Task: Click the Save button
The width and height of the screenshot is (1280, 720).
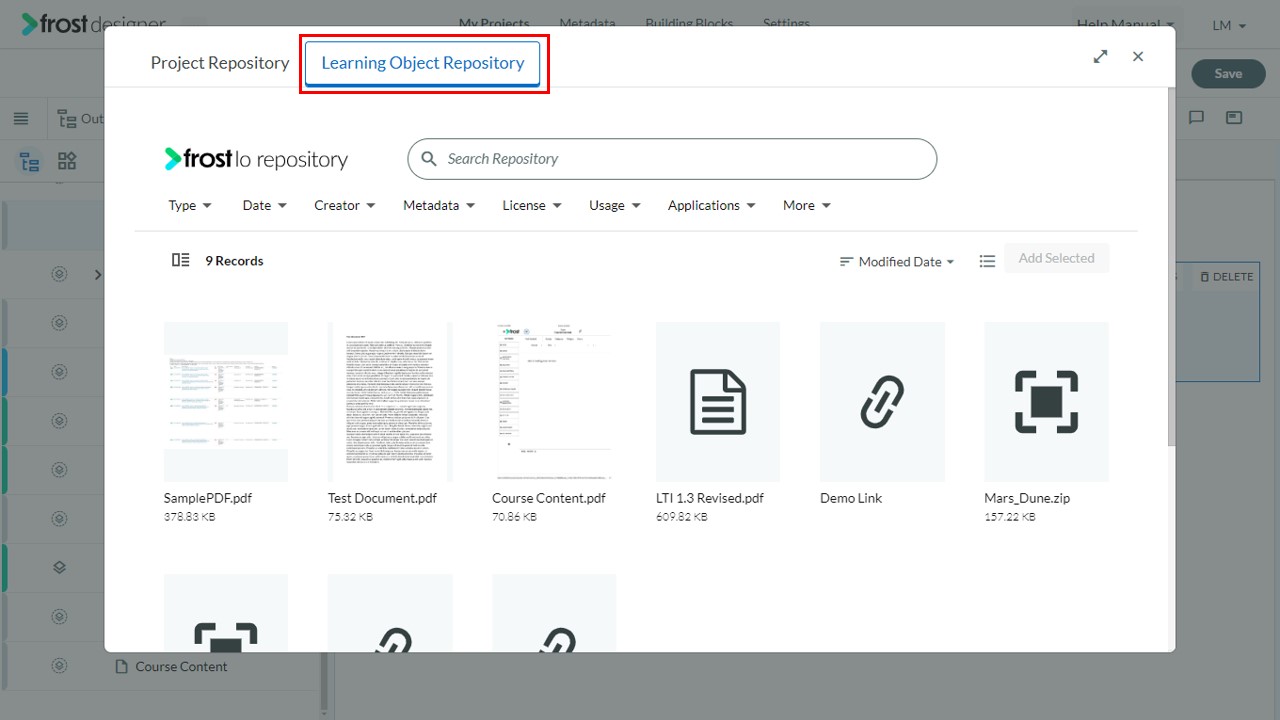Action: coord(1228,73)
